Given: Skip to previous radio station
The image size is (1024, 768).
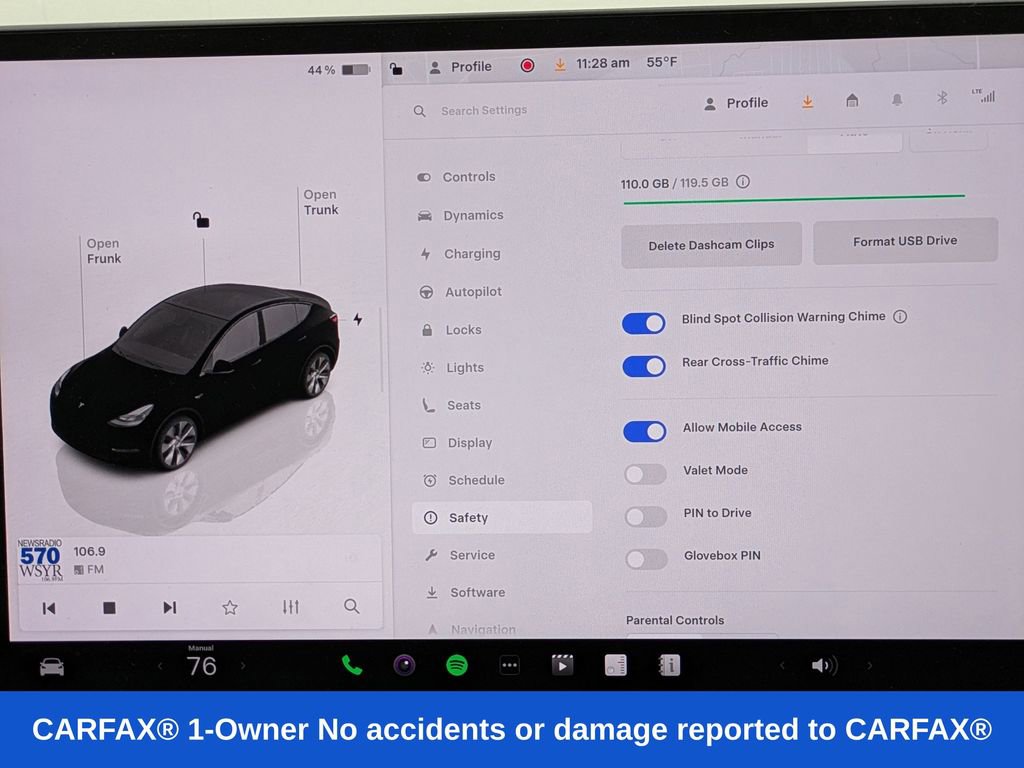Looking at the screenshot, I should pos(49,609).
